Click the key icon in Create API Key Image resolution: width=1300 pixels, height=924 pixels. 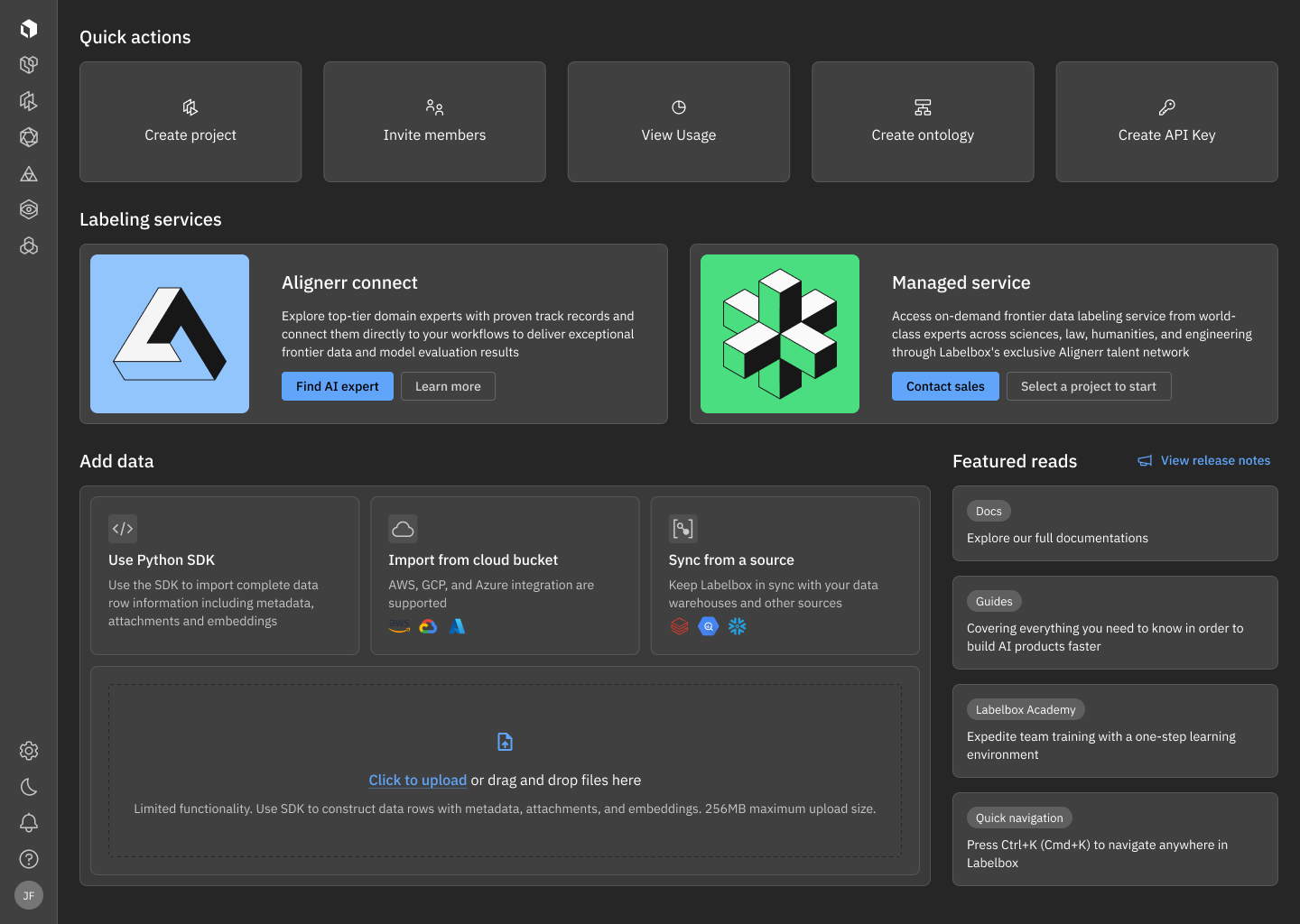tap(1167, 107)
